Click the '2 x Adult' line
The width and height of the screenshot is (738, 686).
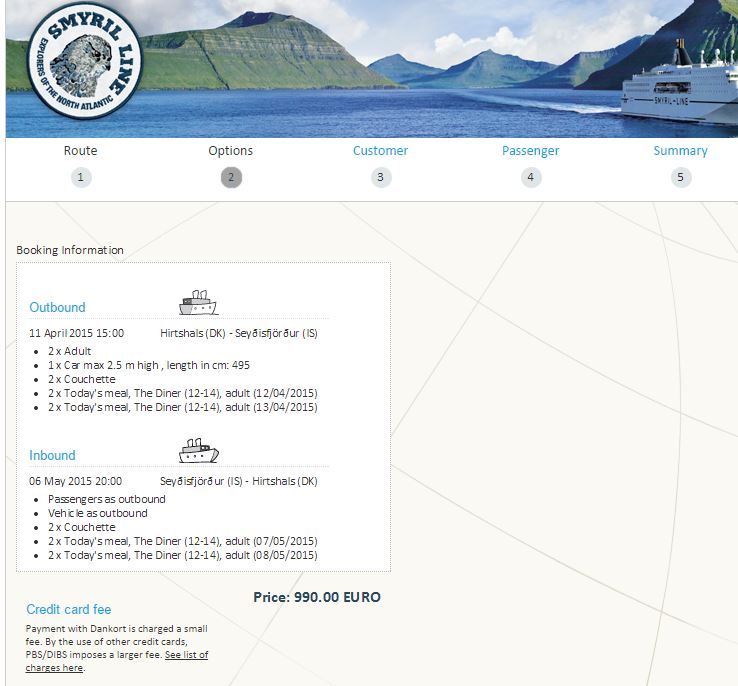point(70,351)
